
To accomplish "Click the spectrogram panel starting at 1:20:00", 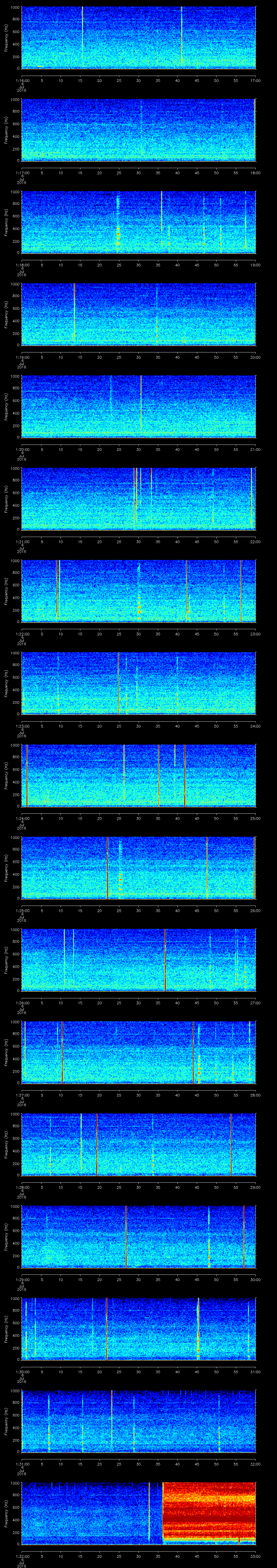I will 139,407.
